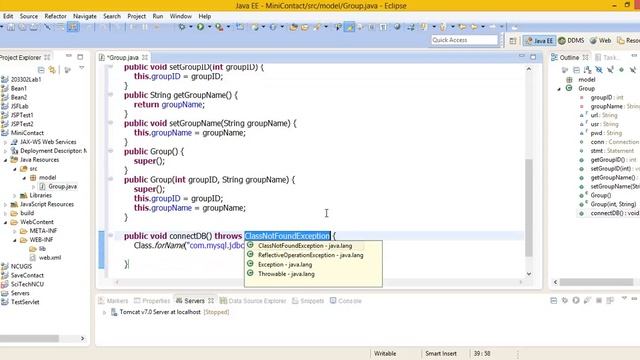
Task: Toggle Hide Non-Public Members green dot icon
Action: coord(621,70)
